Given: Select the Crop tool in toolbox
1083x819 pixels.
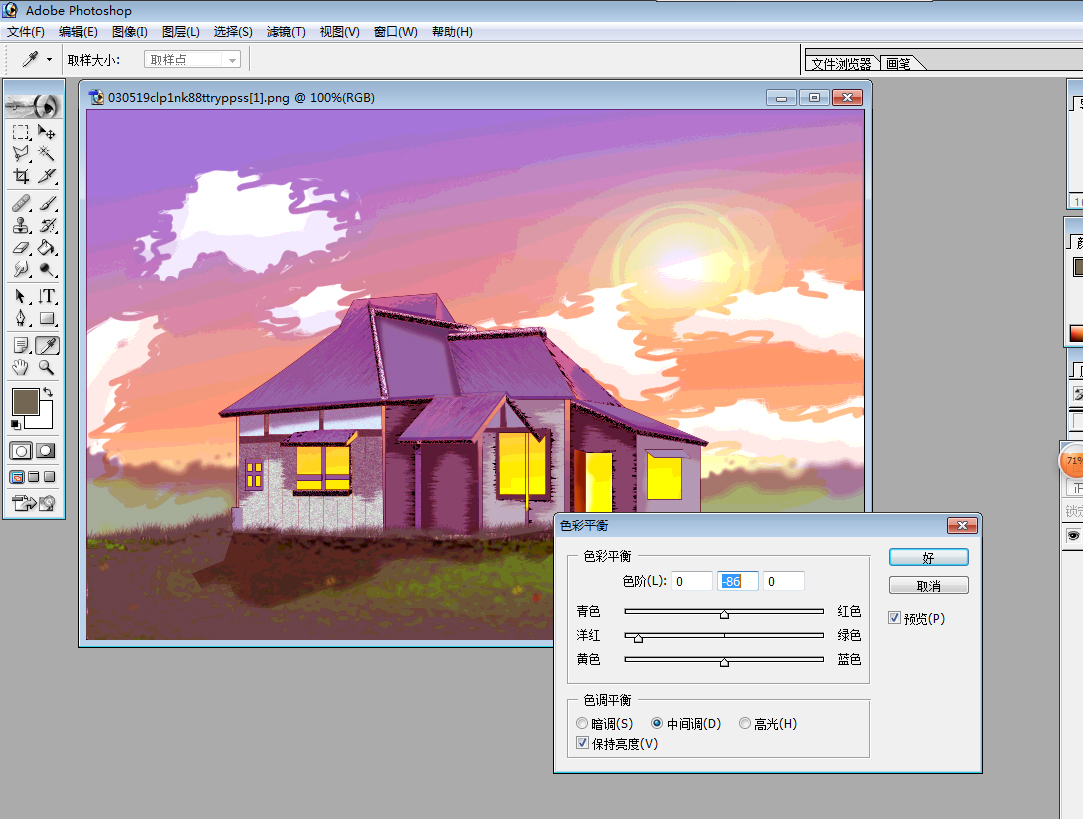Looking at the screenshot, I should click(21, 176).
